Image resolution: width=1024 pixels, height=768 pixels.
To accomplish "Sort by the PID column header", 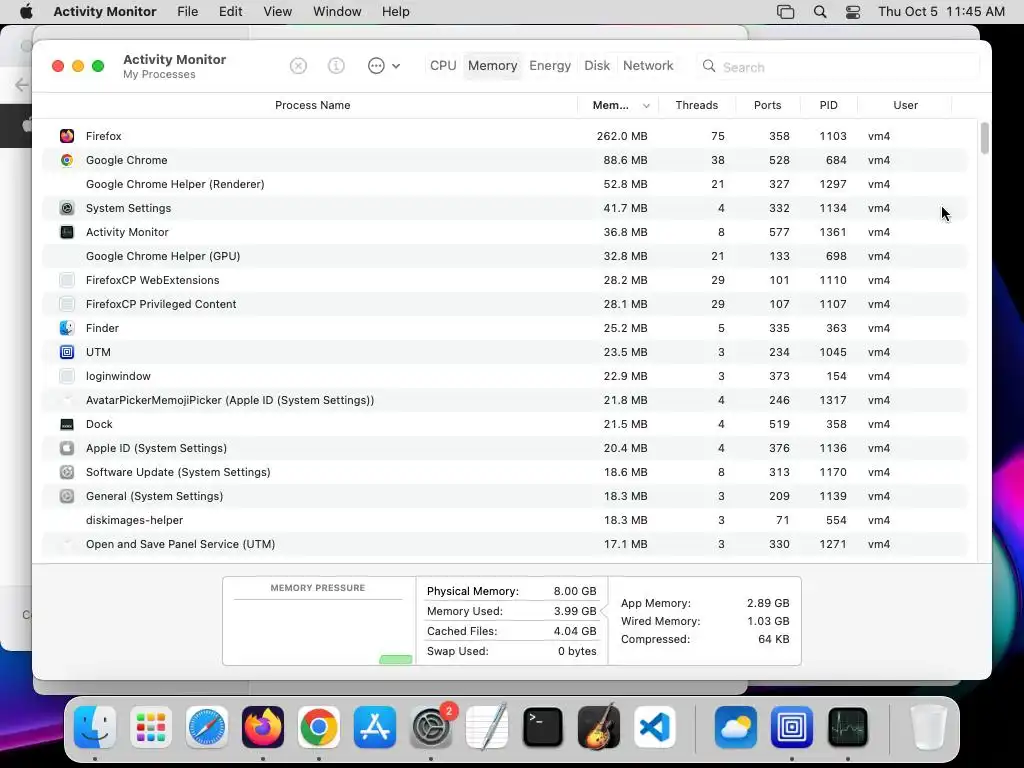I will (x=829, y=105).
